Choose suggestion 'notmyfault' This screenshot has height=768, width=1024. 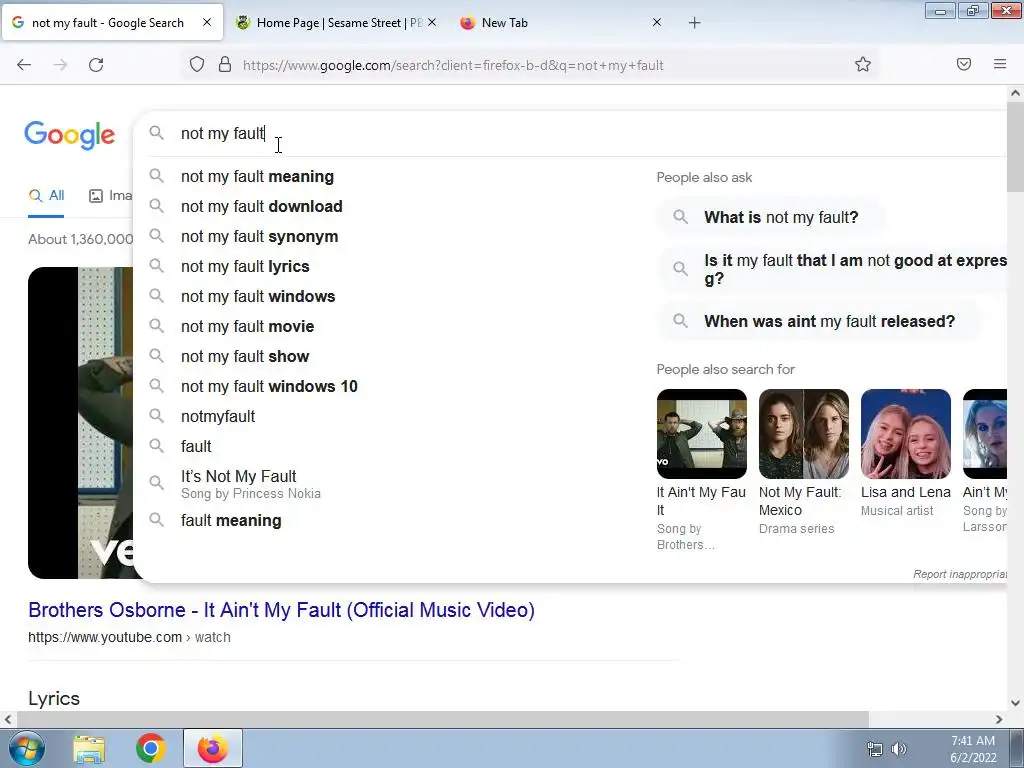218,417
